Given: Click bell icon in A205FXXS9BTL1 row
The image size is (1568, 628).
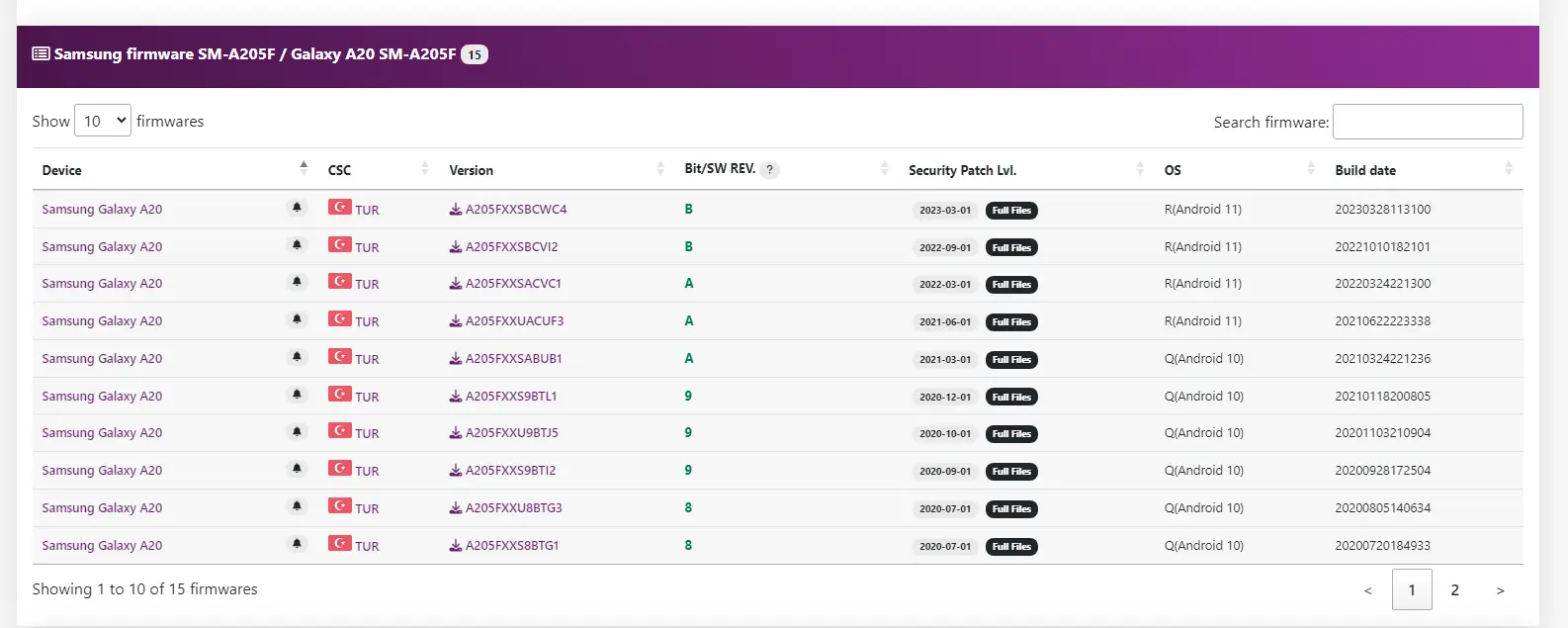Looking at the screenshot, I should pyautogui.click(x=297, y=395).
